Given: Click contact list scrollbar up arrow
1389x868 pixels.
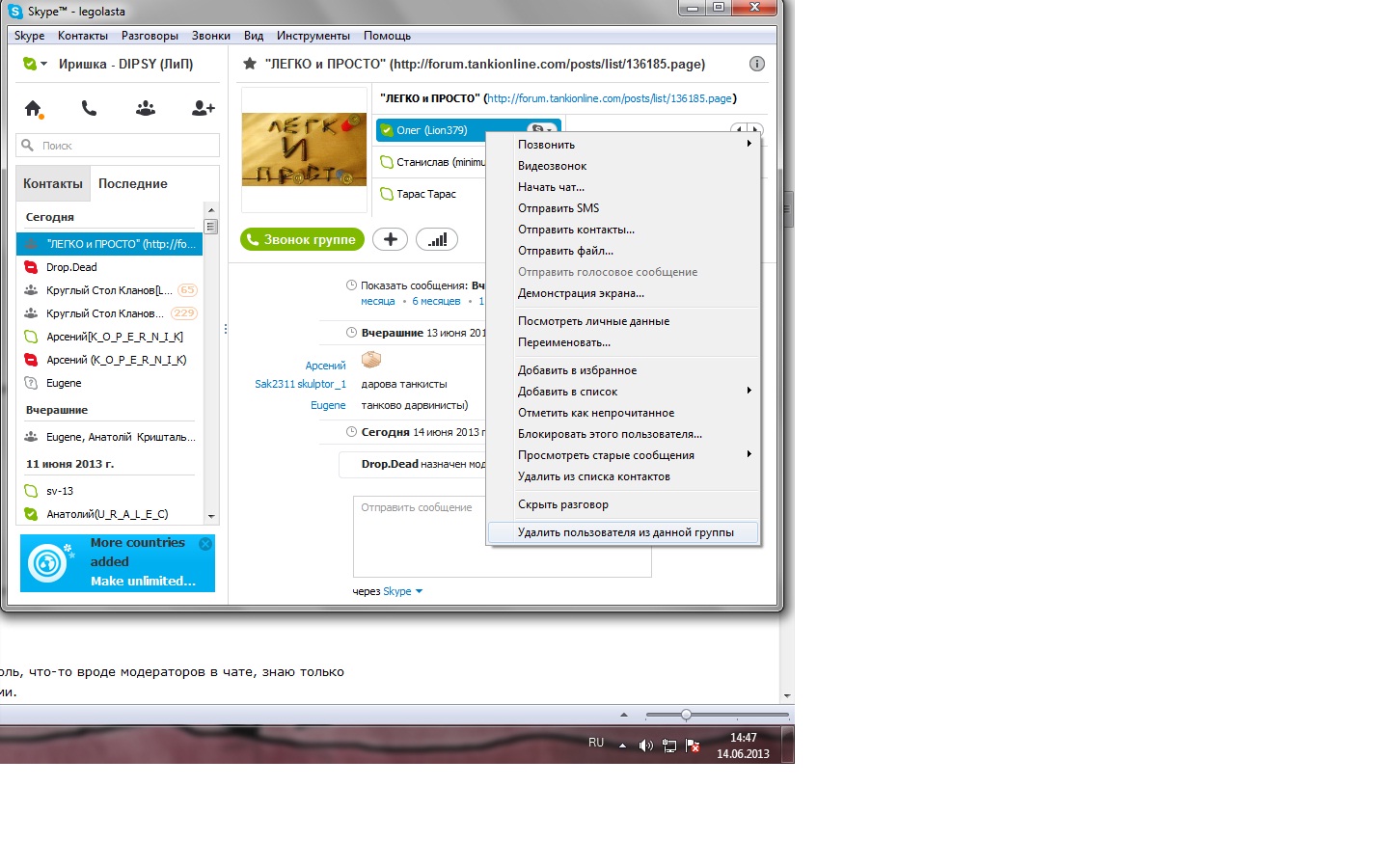Looking at the screenshot, I should (211, 209).
